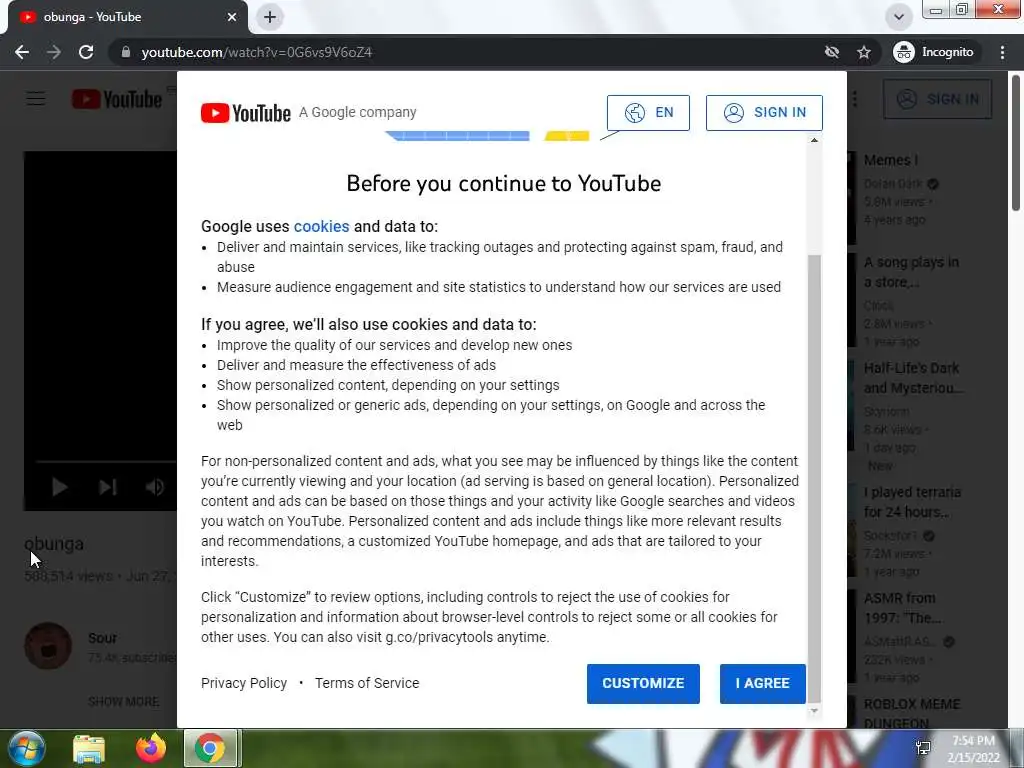Open the YouTube hamburger guide menu
Screen dimensions: 1024x768
[x=36, y=99]
